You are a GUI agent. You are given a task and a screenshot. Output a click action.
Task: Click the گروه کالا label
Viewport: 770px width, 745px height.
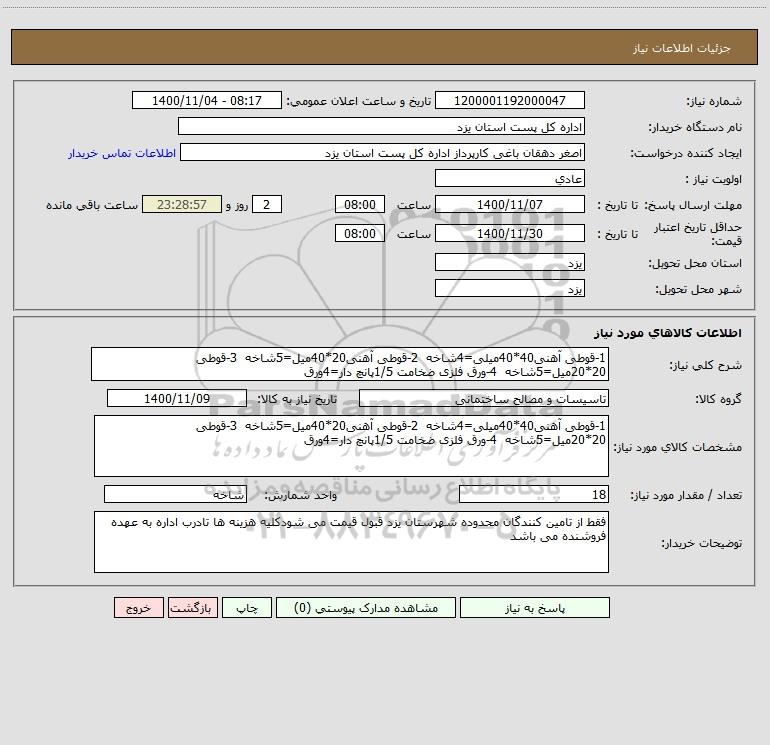click(718, 399)
